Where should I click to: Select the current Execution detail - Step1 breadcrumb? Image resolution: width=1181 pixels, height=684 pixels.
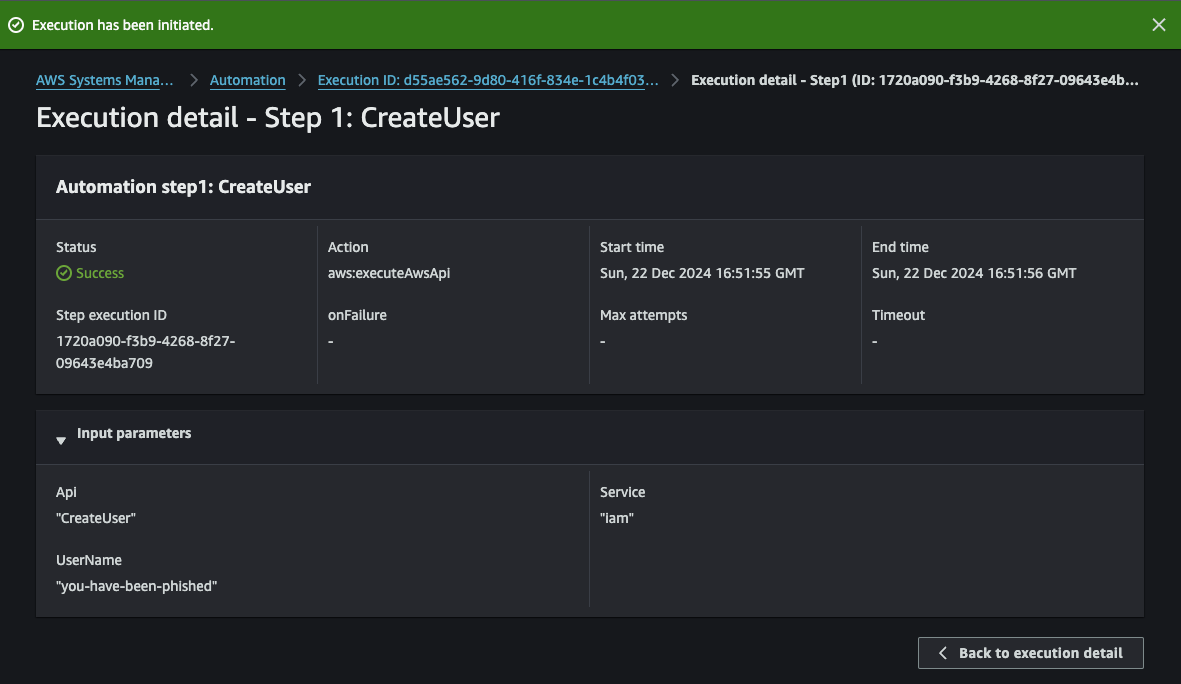point(914,80)
